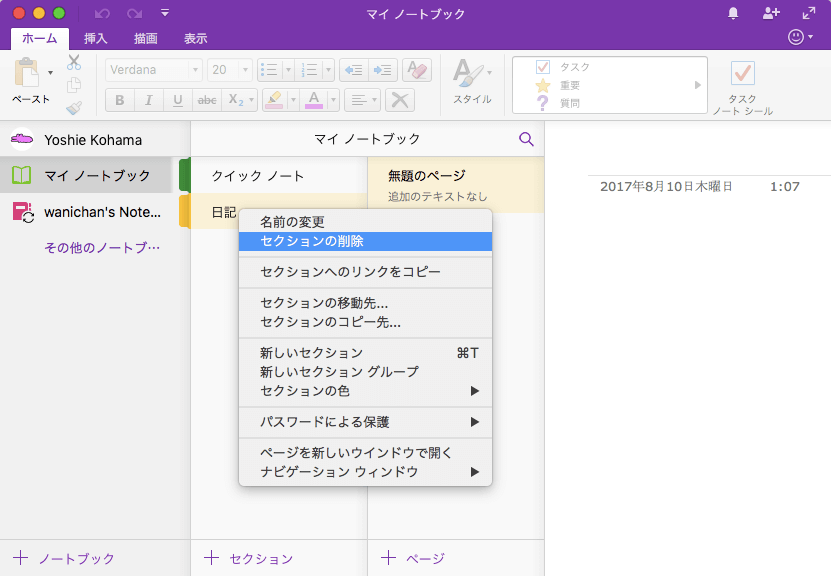Click the notifications bell icon
Viewport: 831px width, 576px height.
[733, 13]
